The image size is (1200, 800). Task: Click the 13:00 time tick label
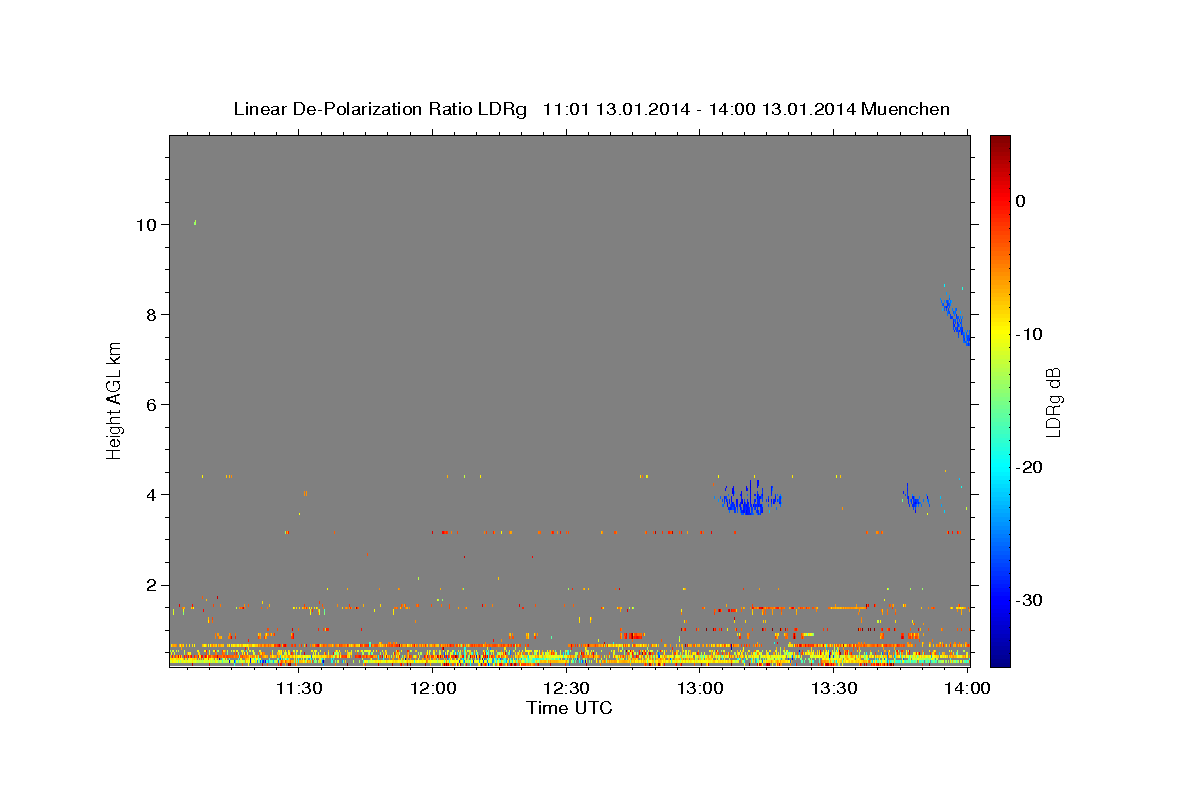pos(701,688)
